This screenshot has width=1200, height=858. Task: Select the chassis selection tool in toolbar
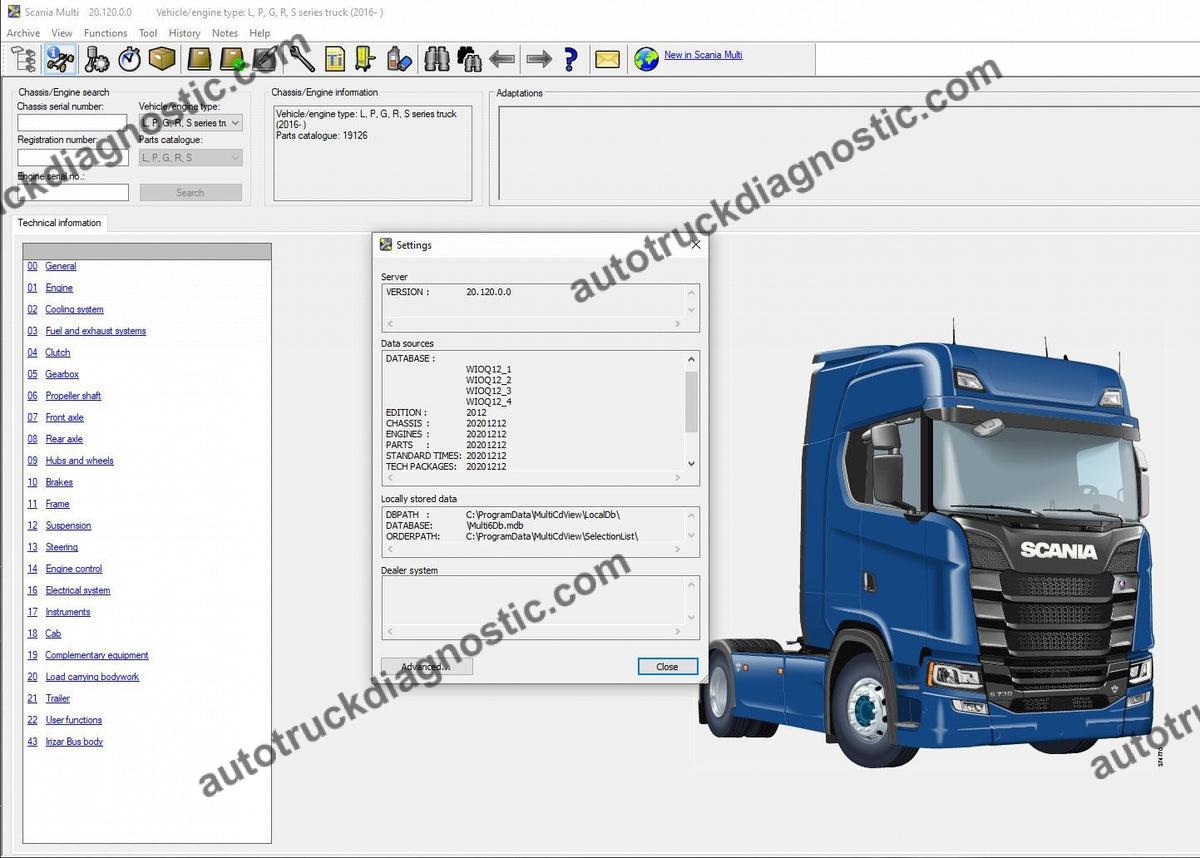point(59,59)
